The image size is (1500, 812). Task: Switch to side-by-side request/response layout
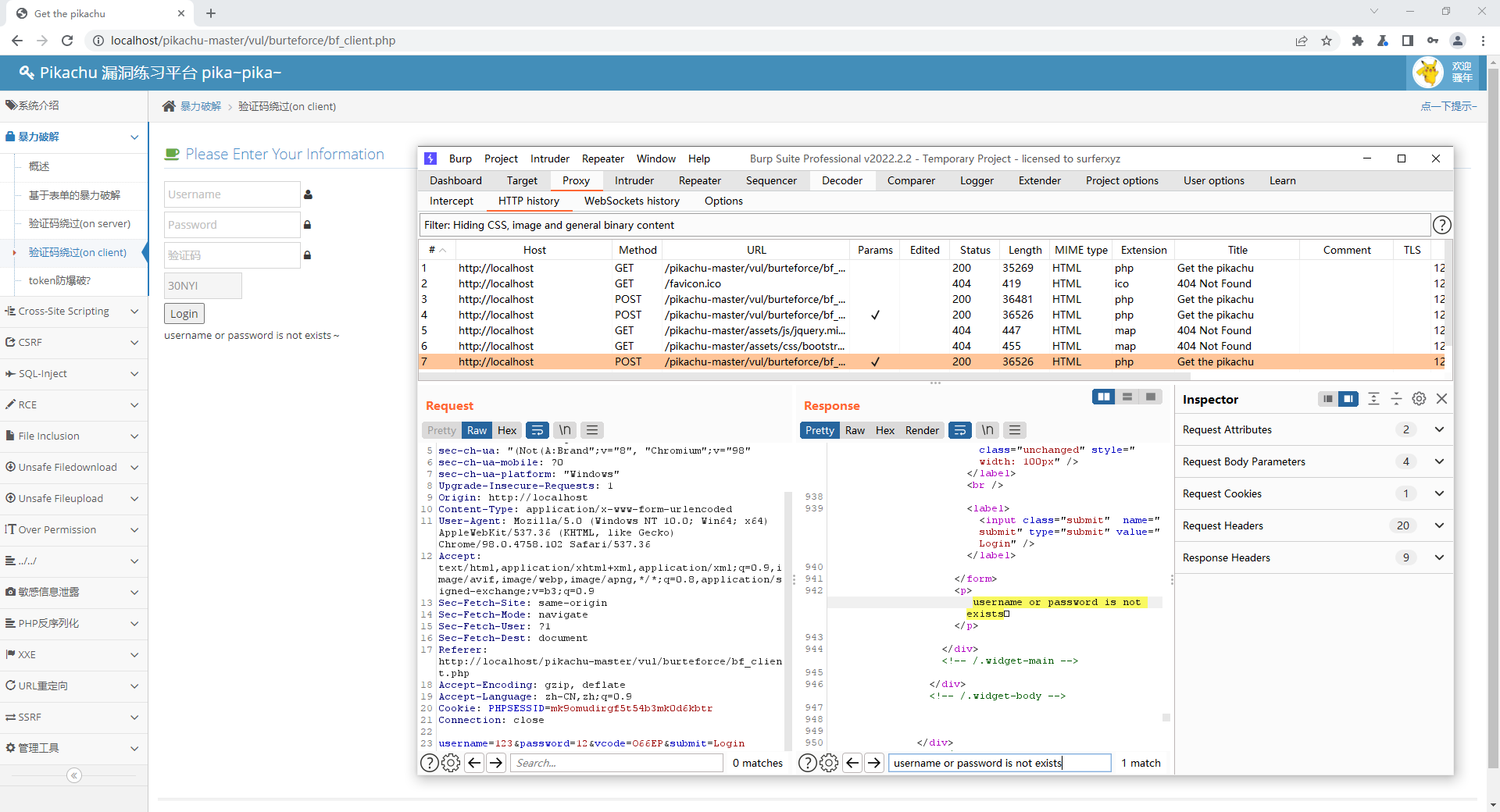[1103, 397]
